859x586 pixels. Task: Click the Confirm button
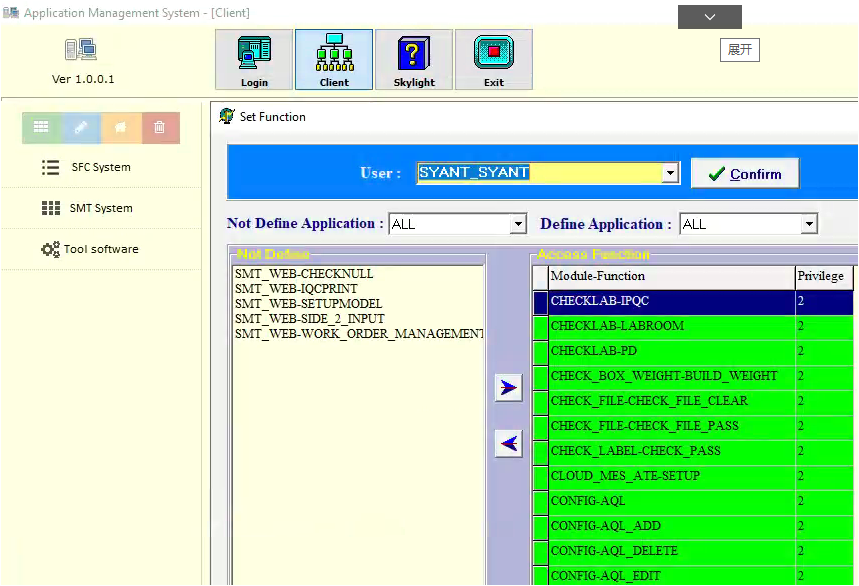[x=745, y=173]
